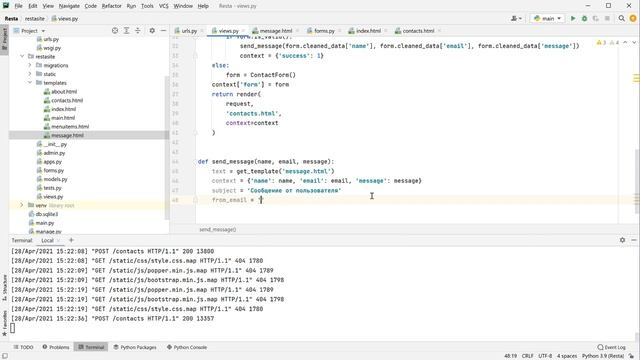The height and width of the screenshot is (360, 640).
Task: Click the line separator CRLF indicator
Action: 527,356
